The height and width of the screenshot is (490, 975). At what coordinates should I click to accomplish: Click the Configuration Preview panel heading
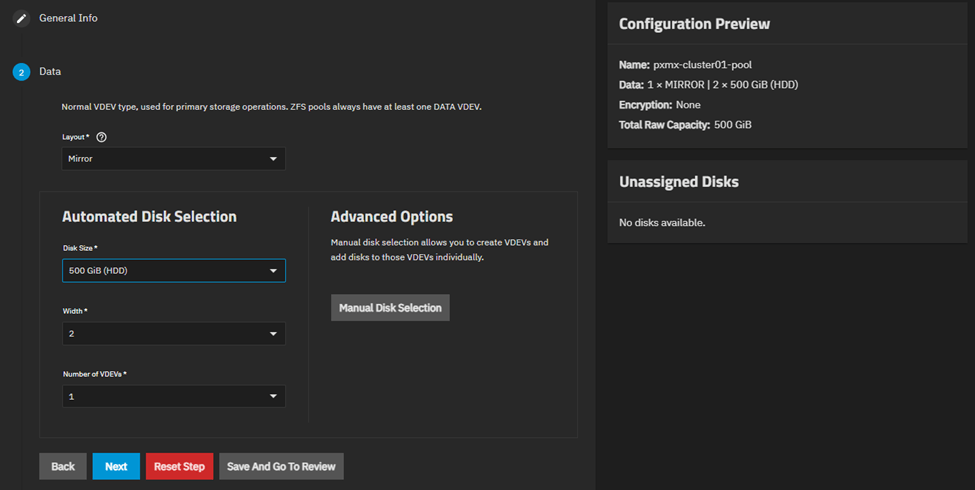[694, 24]
